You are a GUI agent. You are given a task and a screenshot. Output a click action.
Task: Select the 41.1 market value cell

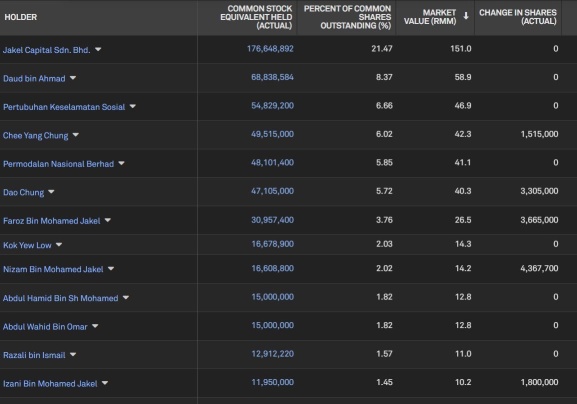(463, 163)
